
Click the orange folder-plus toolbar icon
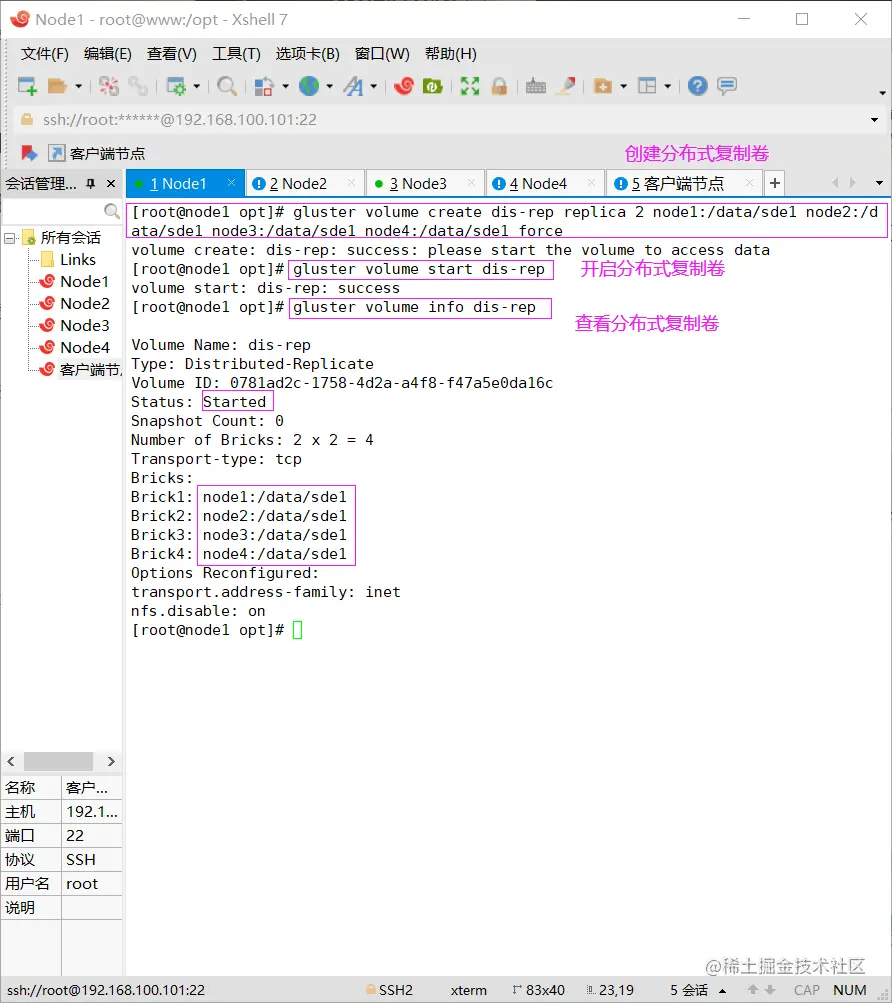[603, 86]
